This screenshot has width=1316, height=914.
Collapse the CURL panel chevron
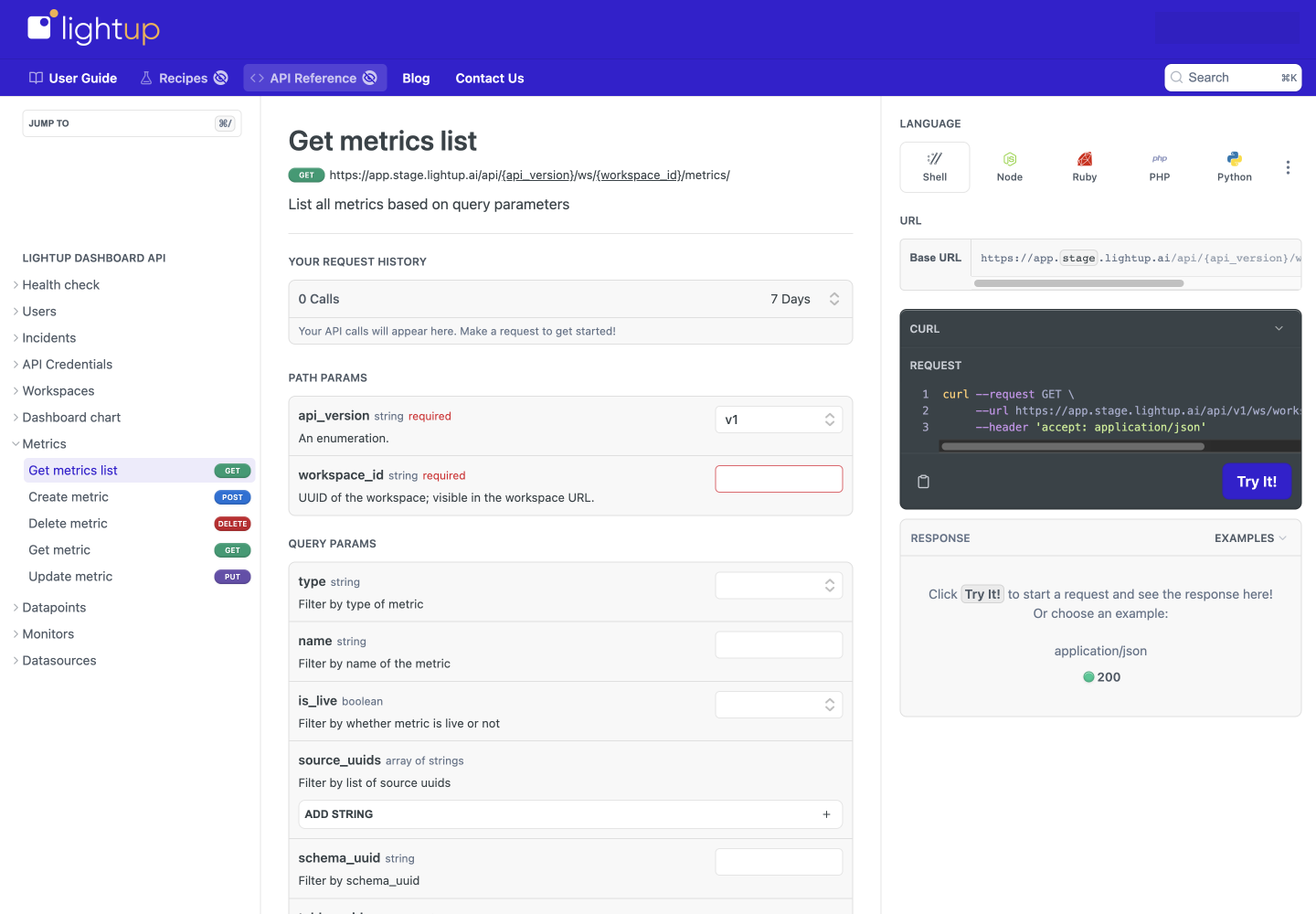click(x=1279, y=329)
